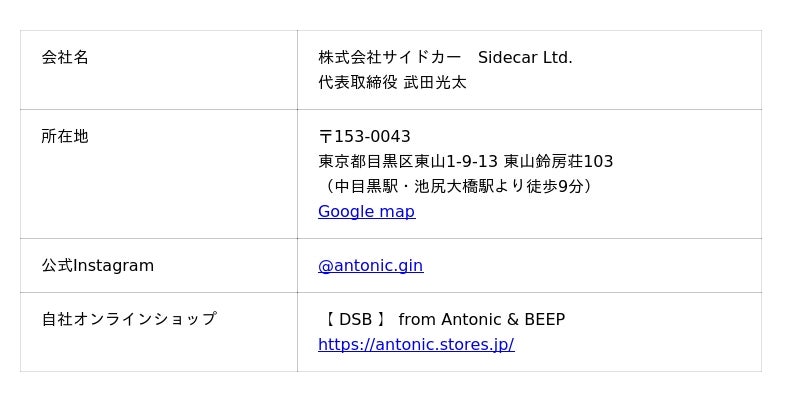Click the 【 DSB 】 shop name text
The width and height of the screenshot is (800, 402).
(x=354, y=320)
